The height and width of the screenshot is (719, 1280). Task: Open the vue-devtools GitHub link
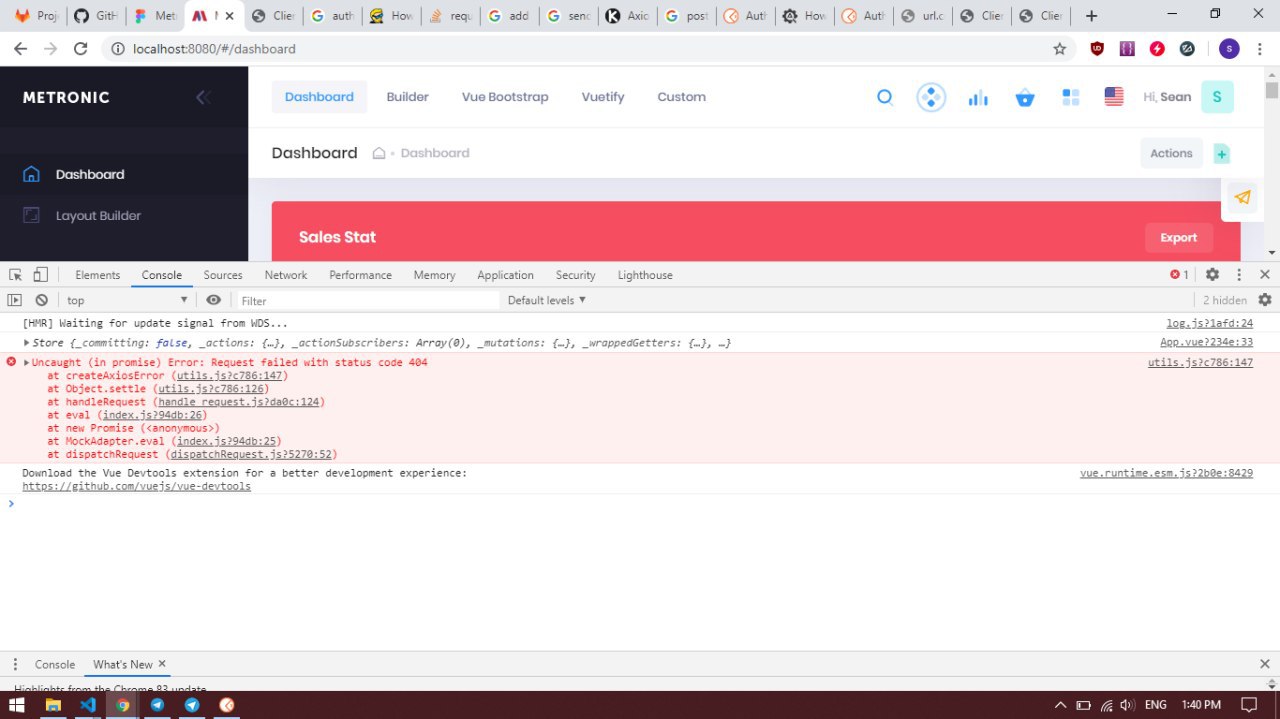click(x=136, y=486)
